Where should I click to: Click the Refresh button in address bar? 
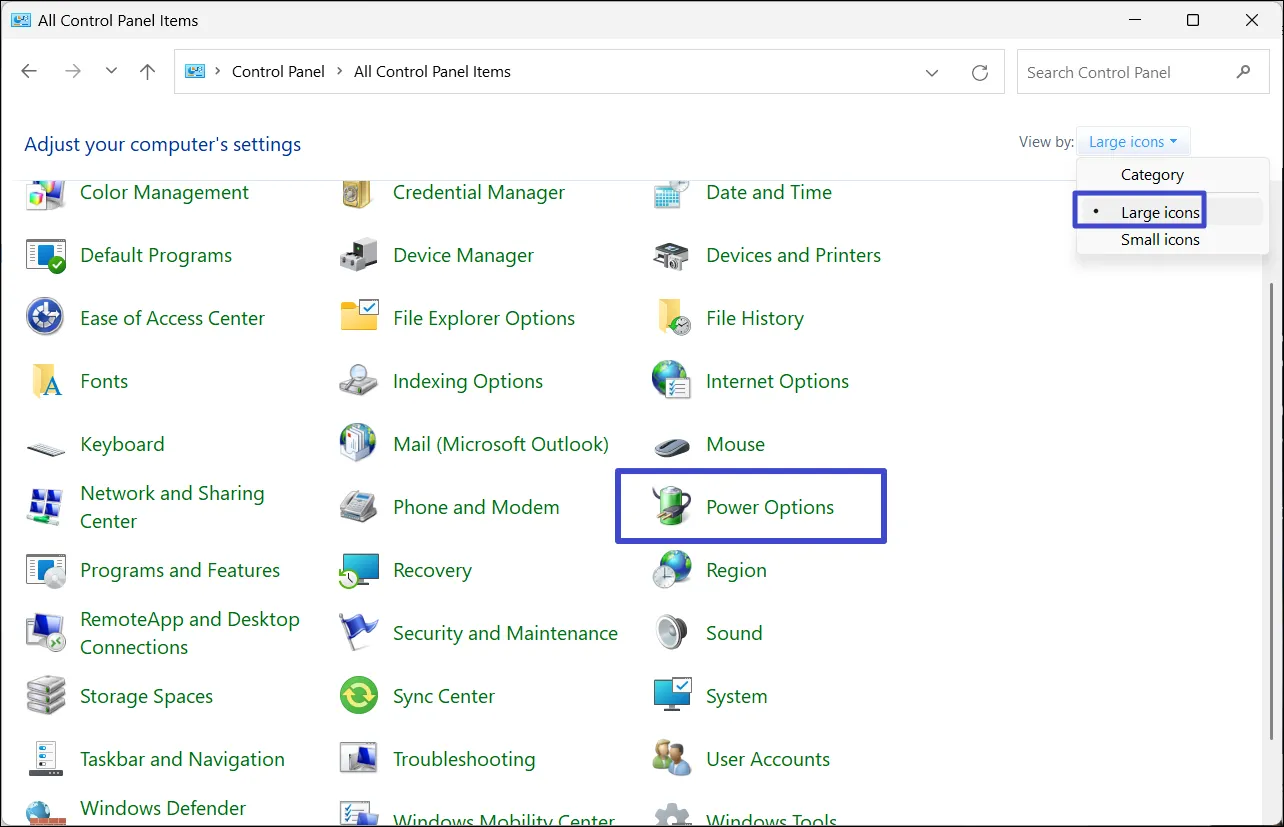(980, 72)
